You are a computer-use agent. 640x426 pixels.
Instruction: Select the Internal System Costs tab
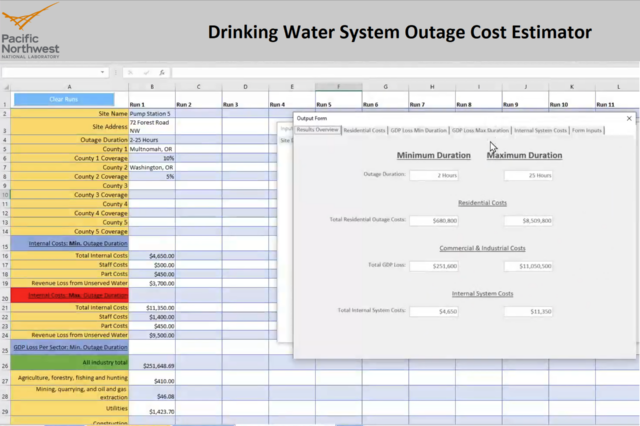tap(540, 130)
